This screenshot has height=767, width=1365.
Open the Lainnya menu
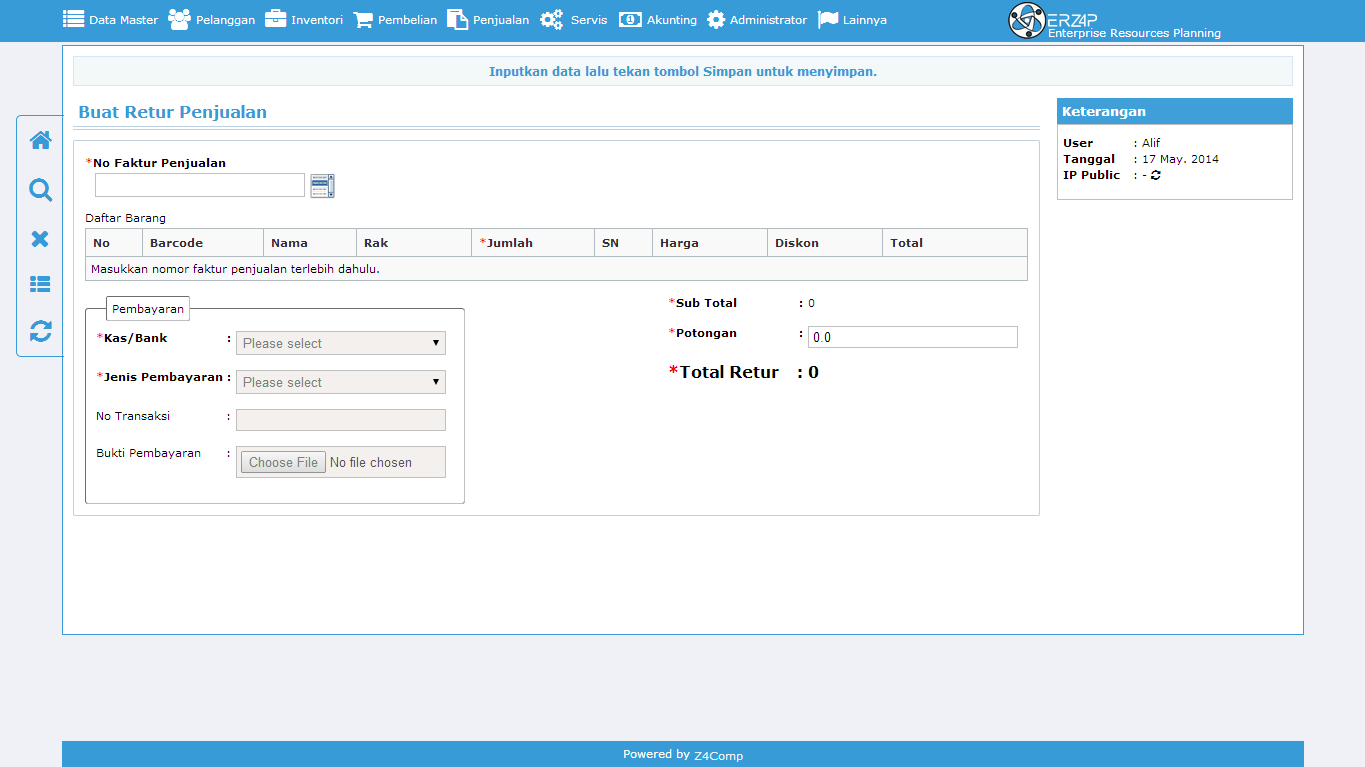coord(852,19)
